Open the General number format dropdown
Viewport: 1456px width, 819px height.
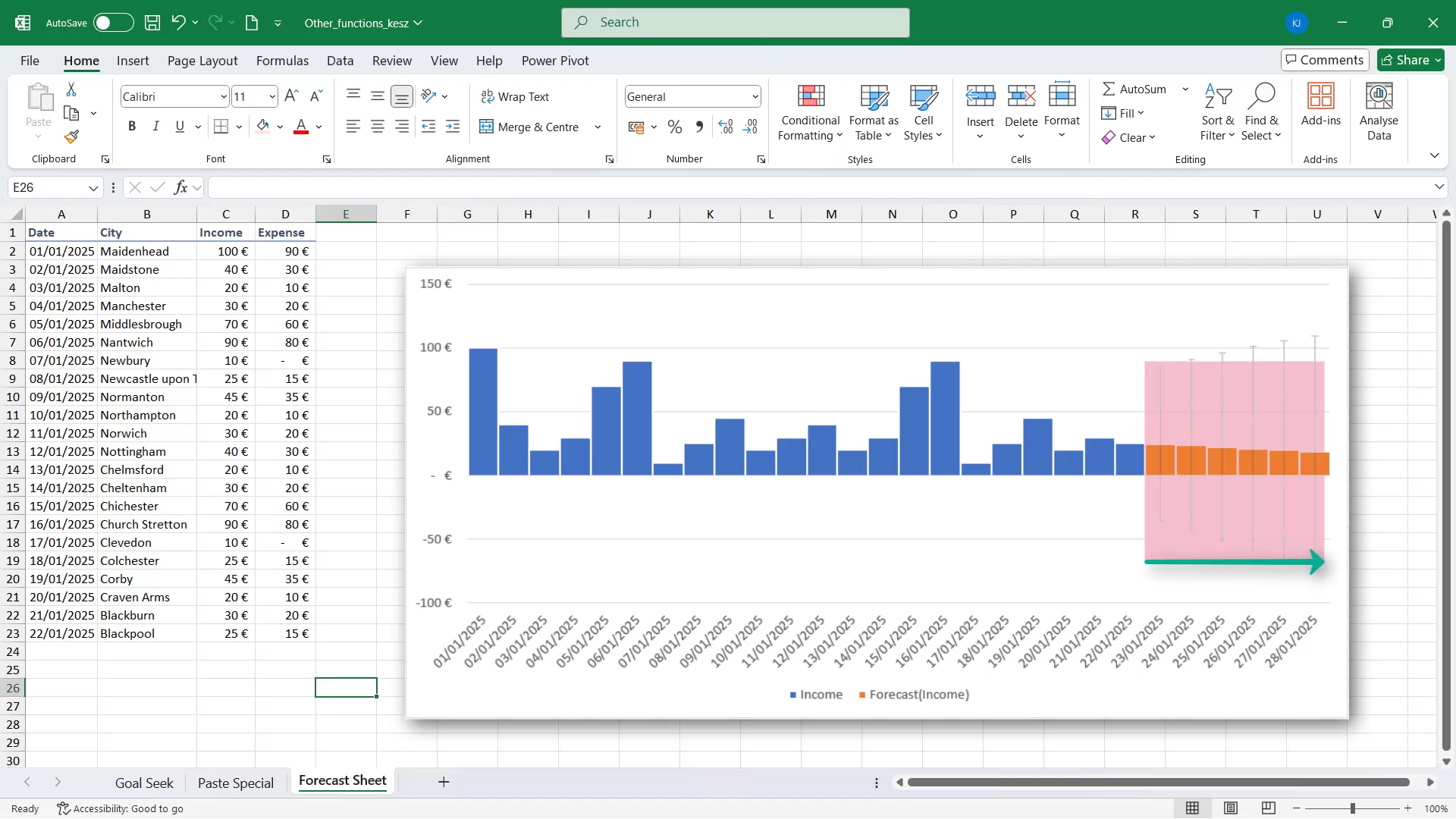pos(755,96)
